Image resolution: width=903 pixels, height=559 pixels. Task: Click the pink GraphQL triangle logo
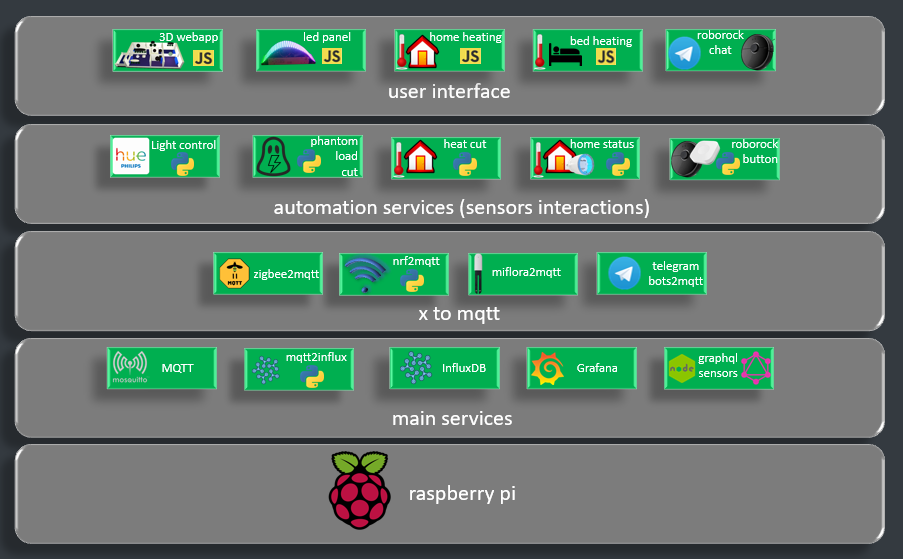(x=756, y=368)
